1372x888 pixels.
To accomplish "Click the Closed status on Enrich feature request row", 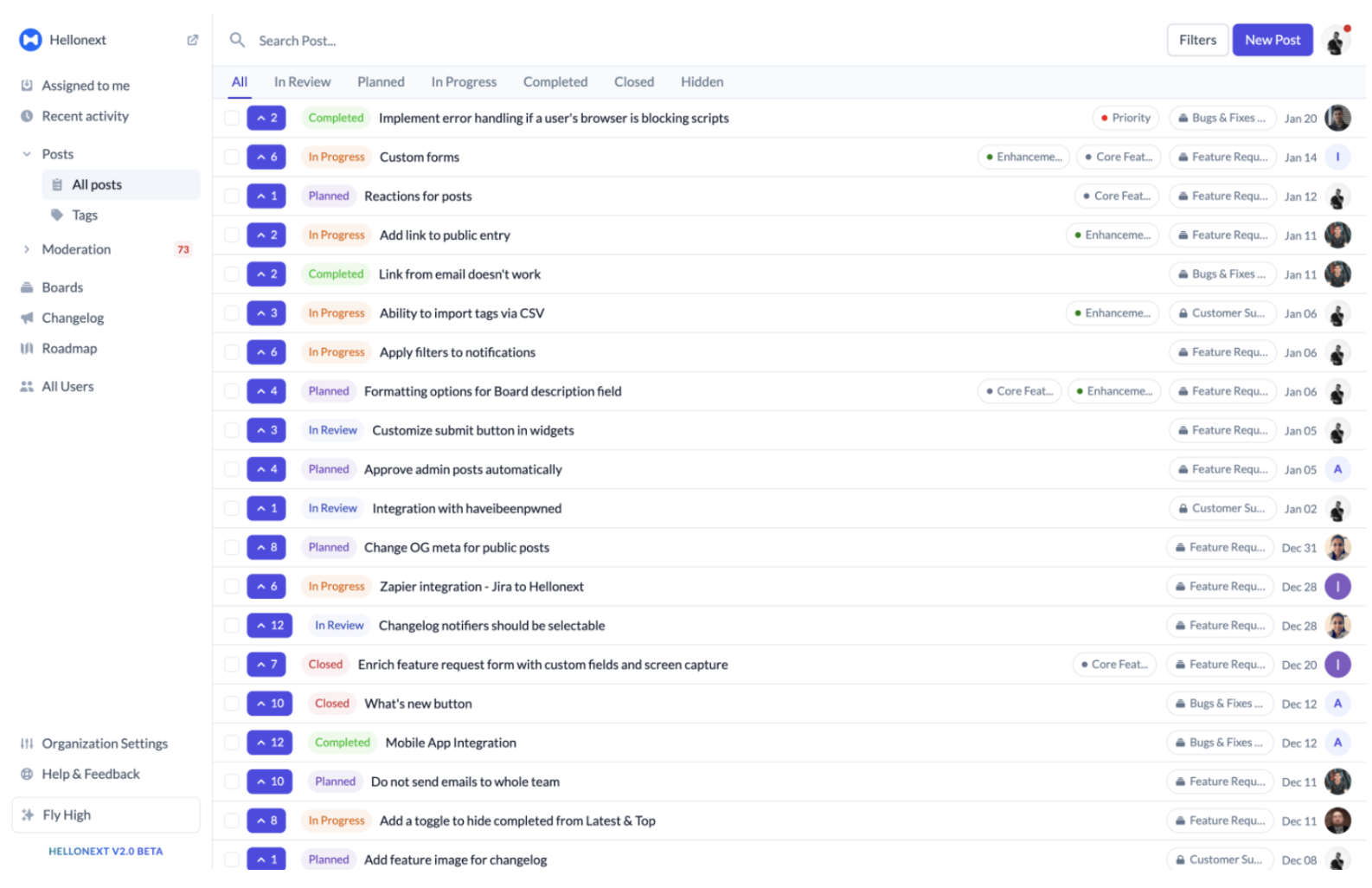I will 325,664.
